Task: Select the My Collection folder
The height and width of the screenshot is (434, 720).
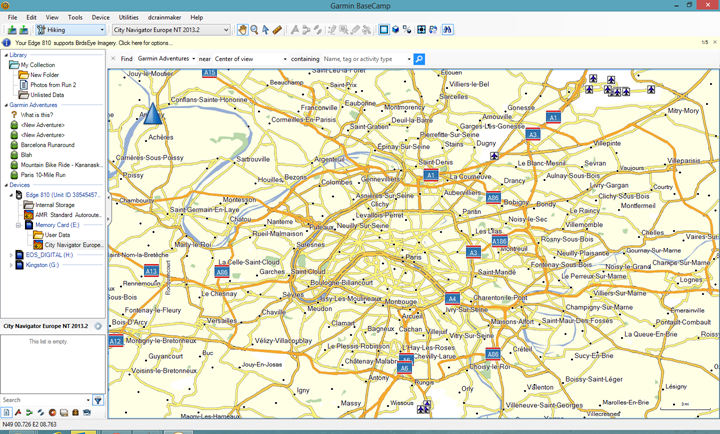Action: click(x=38, y=65)
